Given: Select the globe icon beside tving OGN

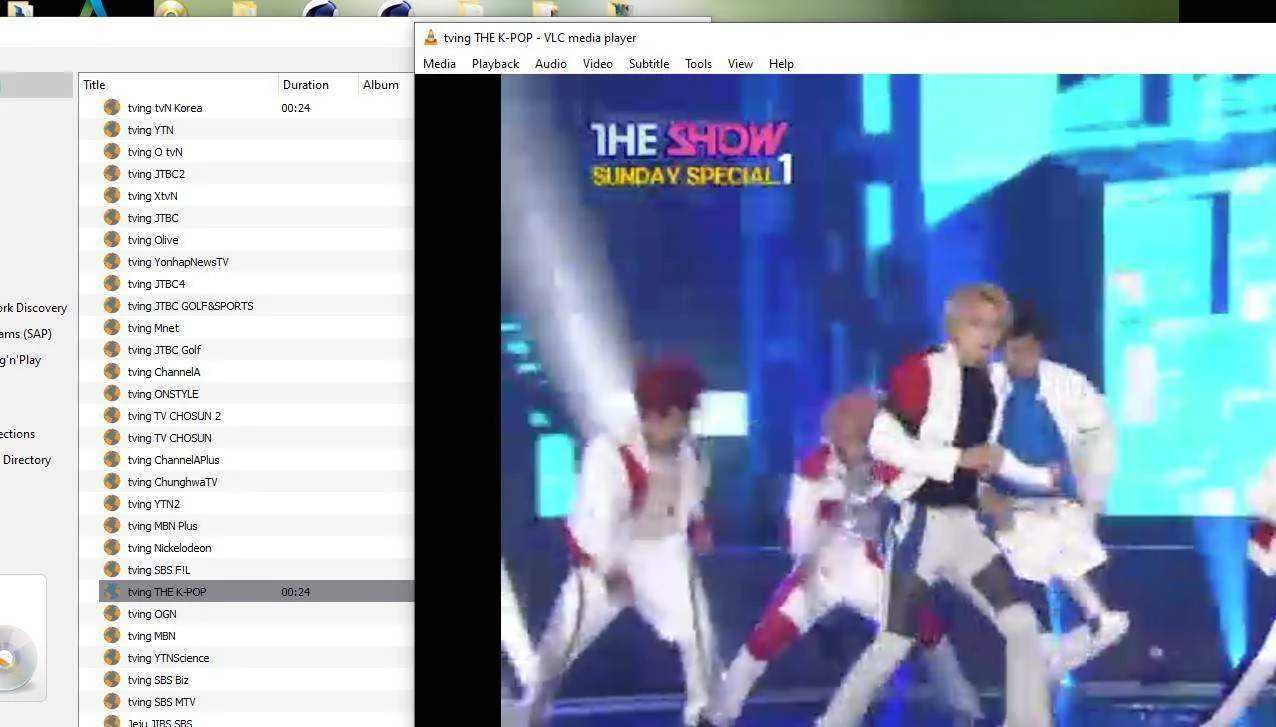Looking at the screenshot, I should (x=112, y=614).
